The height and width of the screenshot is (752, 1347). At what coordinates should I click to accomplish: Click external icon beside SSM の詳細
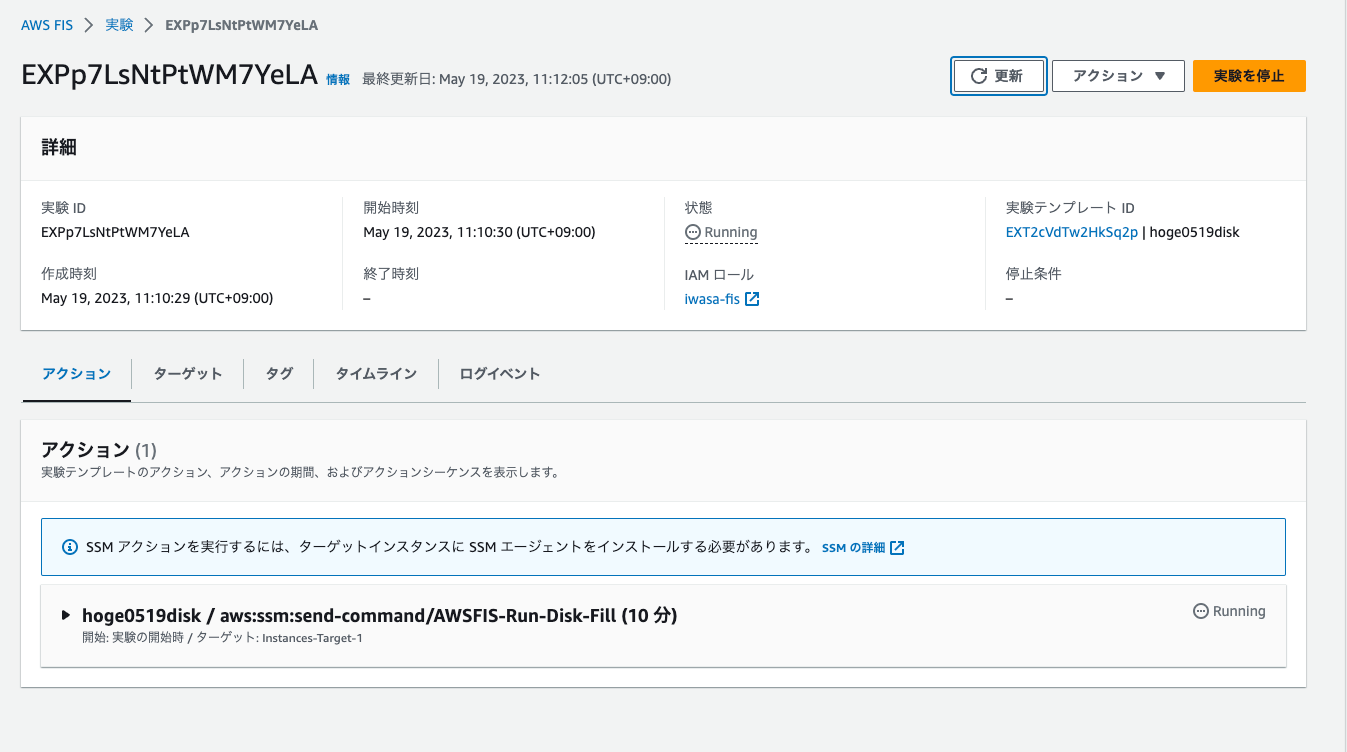point(897,548)
